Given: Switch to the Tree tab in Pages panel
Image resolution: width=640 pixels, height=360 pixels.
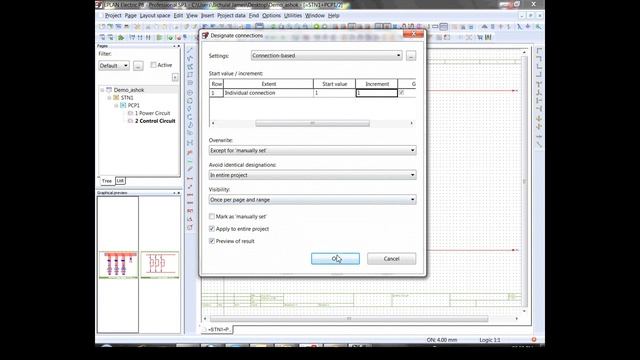Looking at the screenshot, I should pos(107,181).
